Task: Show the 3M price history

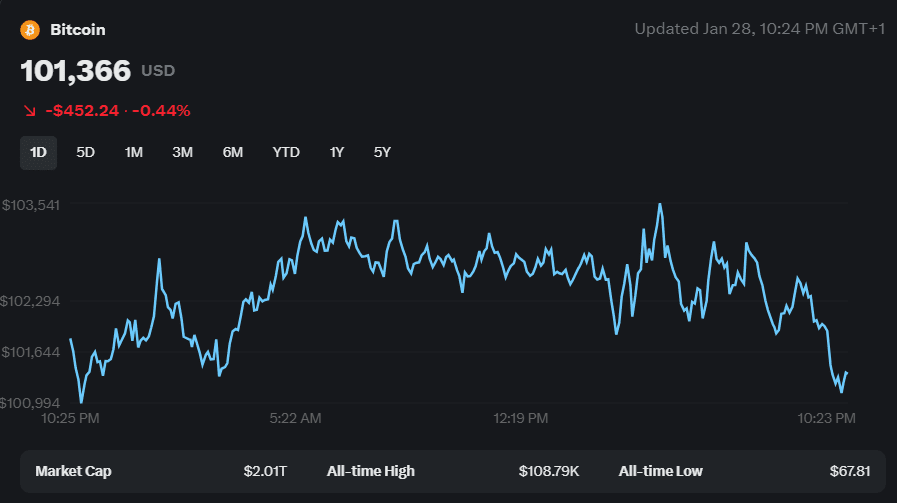Action: coord(182,153)
